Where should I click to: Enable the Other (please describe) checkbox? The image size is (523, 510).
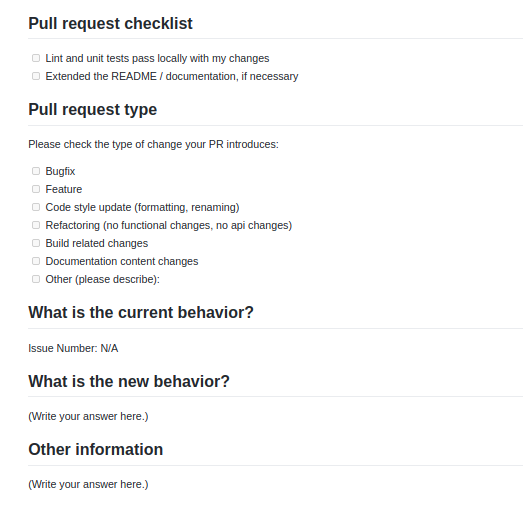(x=36, y=279)
